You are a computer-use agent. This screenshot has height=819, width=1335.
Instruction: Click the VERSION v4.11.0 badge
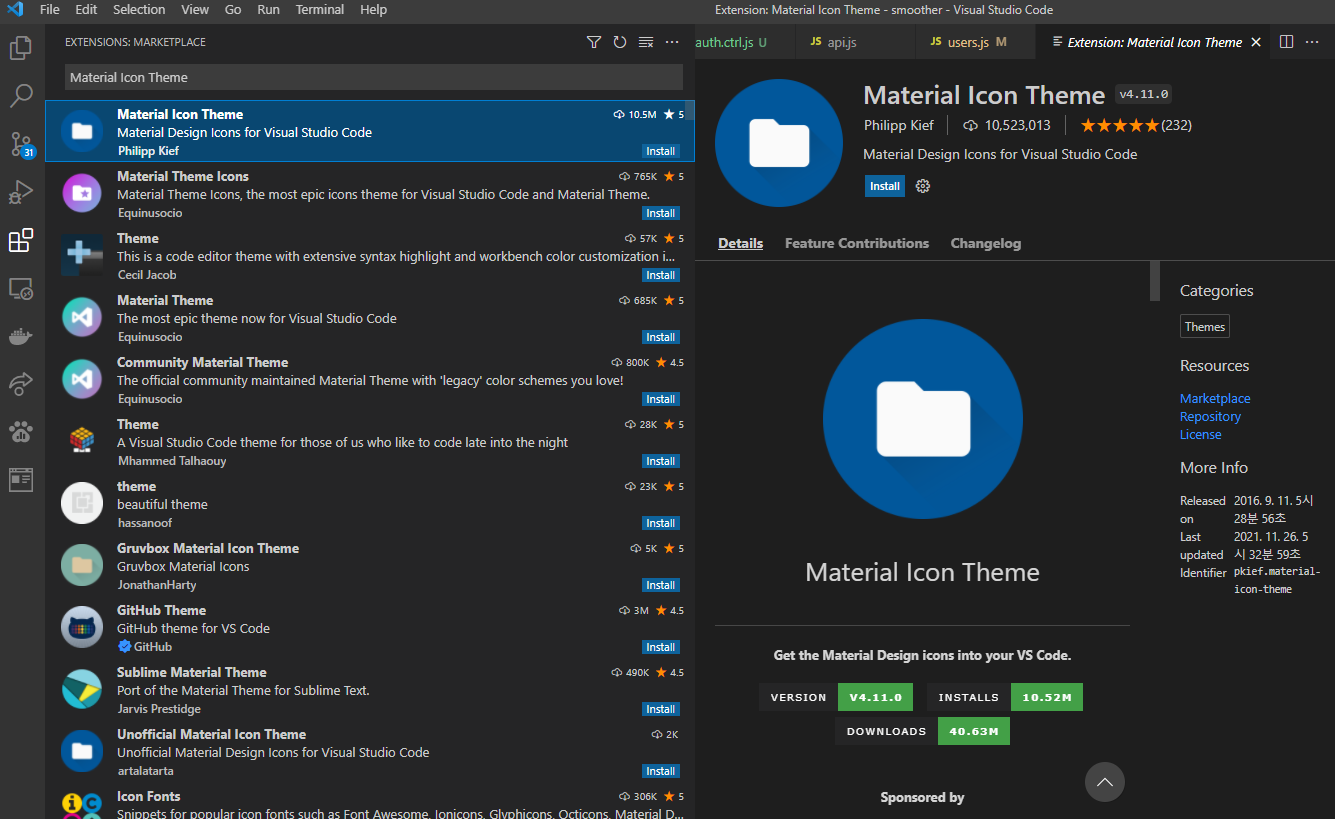point(836,697)
